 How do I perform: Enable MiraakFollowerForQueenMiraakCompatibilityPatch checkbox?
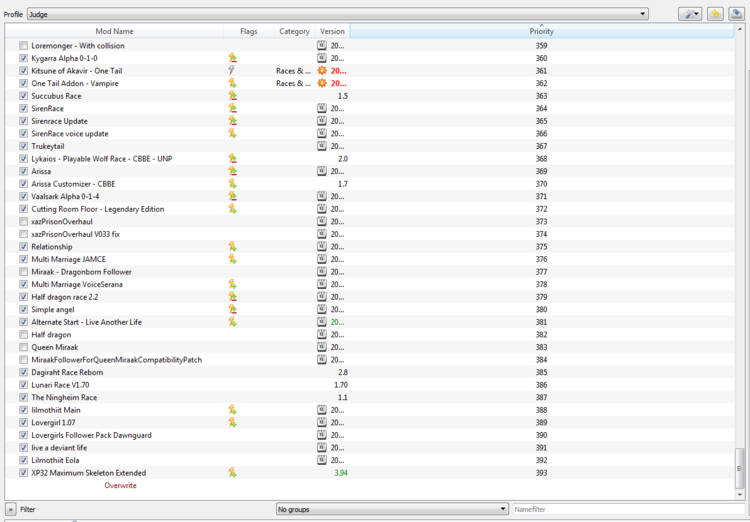click(23, 360)
